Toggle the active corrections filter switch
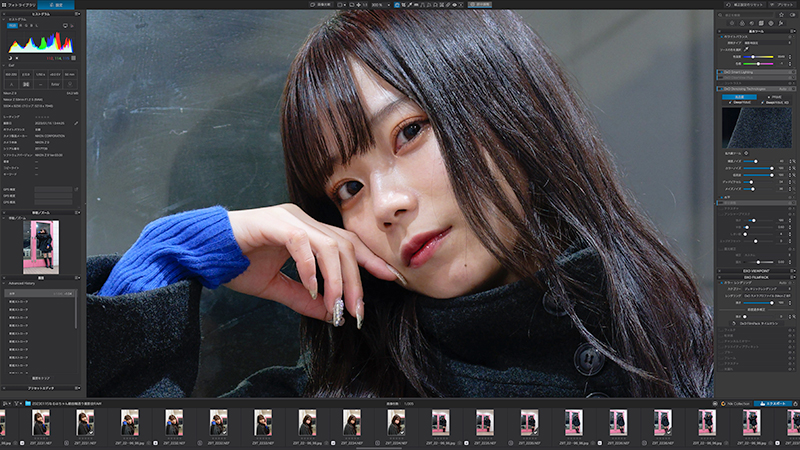 (793, 15)
